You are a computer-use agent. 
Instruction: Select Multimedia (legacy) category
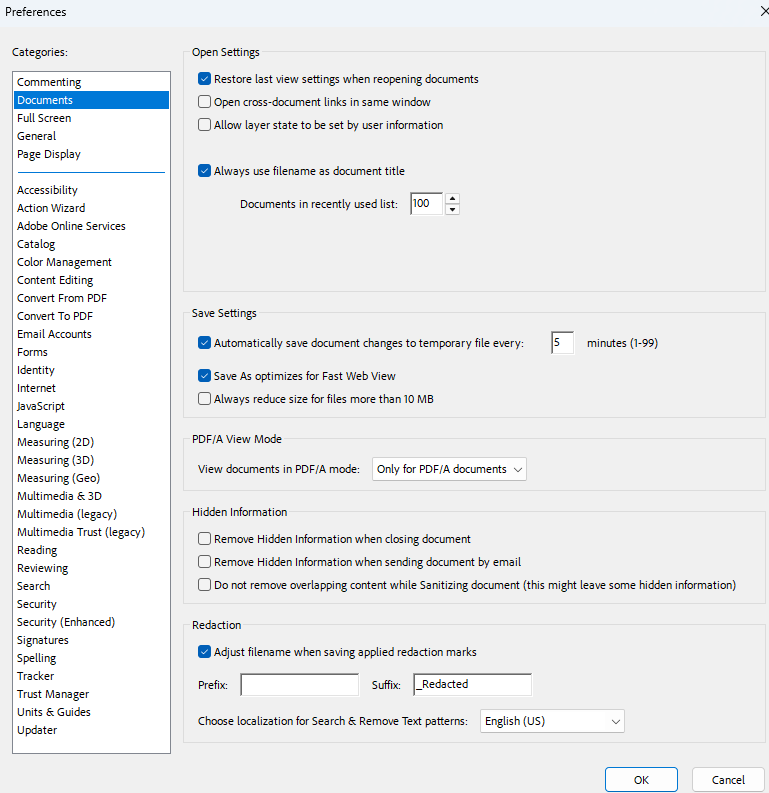[91, 514]
